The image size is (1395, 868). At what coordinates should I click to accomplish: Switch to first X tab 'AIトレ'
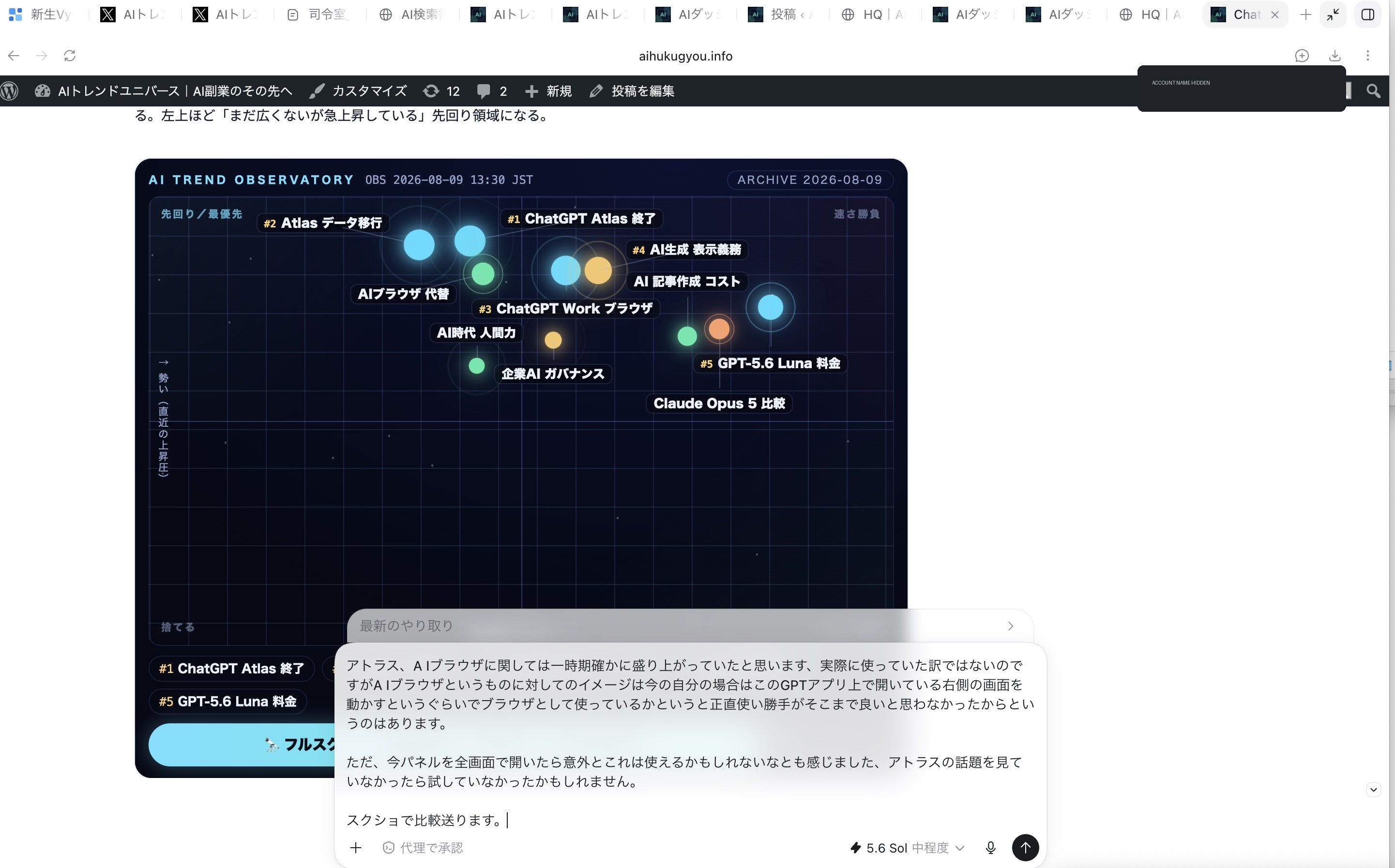(x=132, y=15)
